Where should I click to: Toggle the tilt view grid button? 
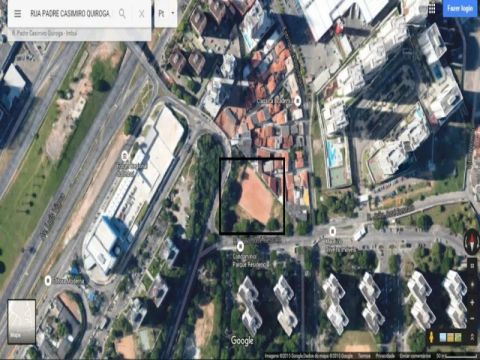(472, 266)
